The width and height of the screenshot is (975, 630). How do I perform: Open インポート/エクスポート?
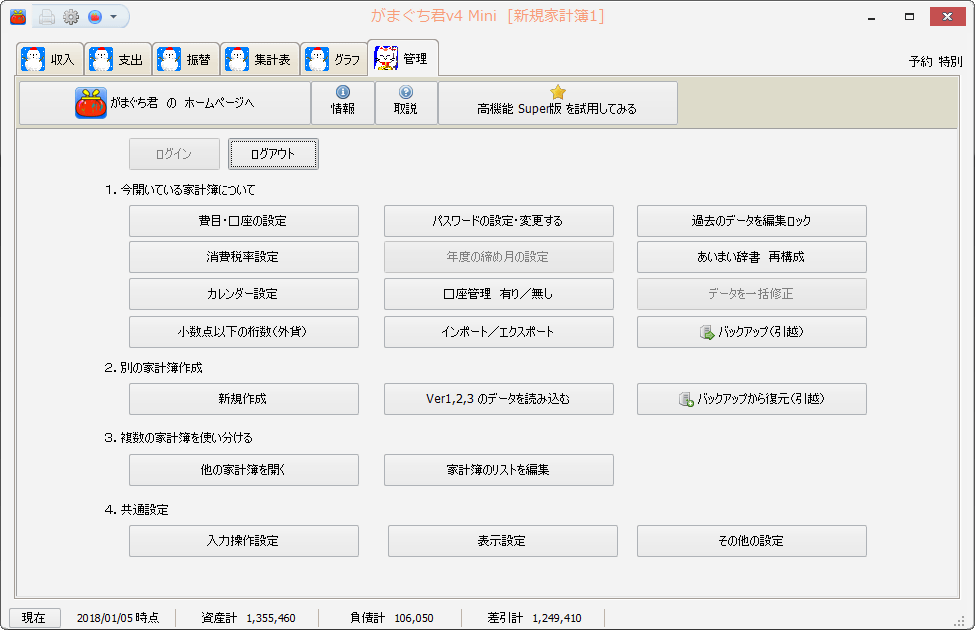(498, 332)
